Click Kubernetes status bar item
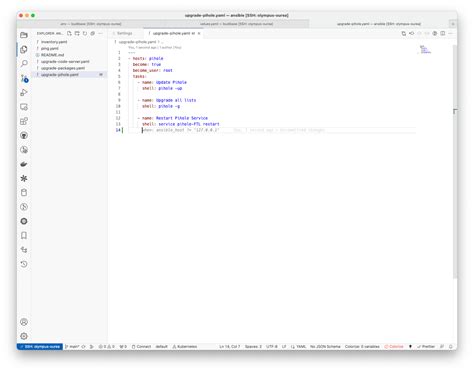The height and width of the screenshot is (372, 474). 185,347
